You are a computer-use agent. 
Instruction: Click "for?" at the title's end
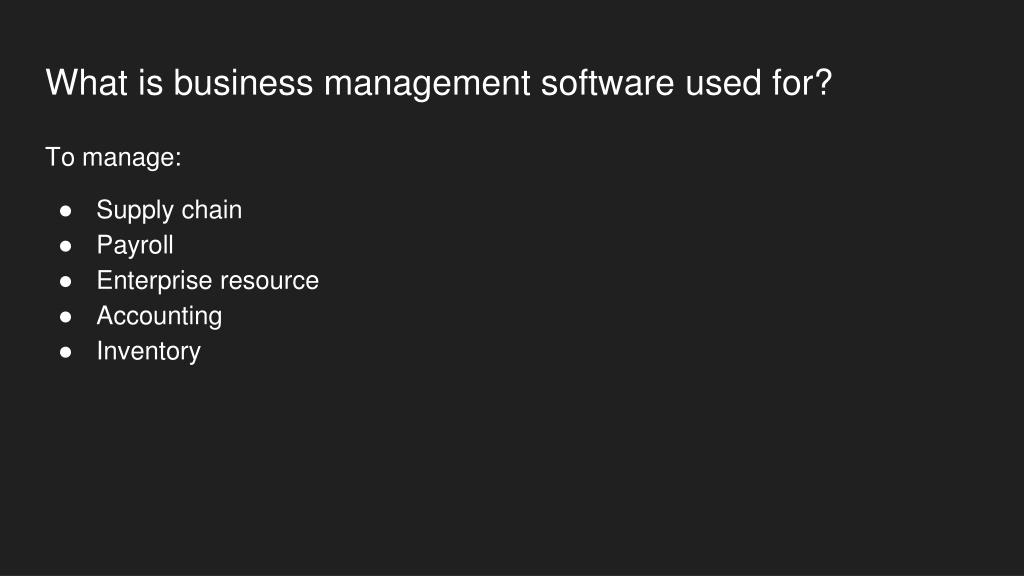point(802,83)
